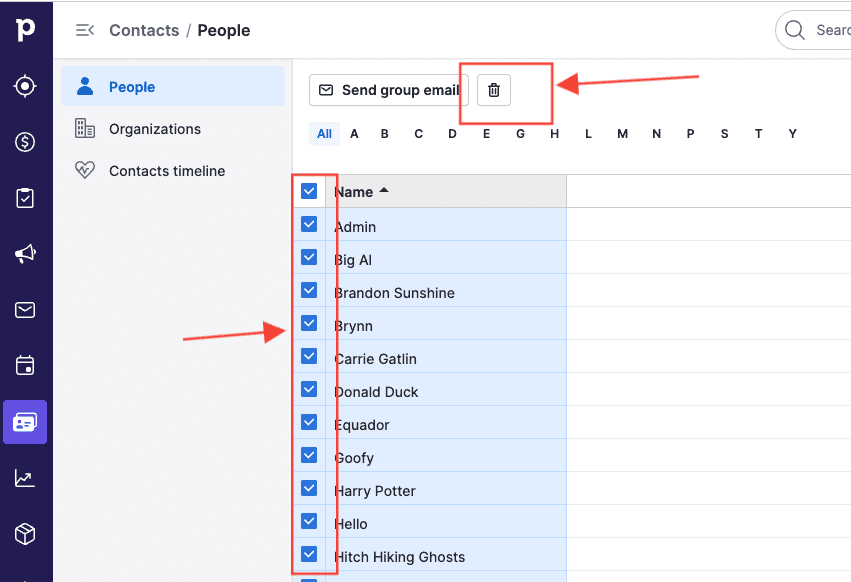The image size is (851, 582).
Task: Open the Donald Duck contact
Action: pyautogui.click(x=376, y=392)
